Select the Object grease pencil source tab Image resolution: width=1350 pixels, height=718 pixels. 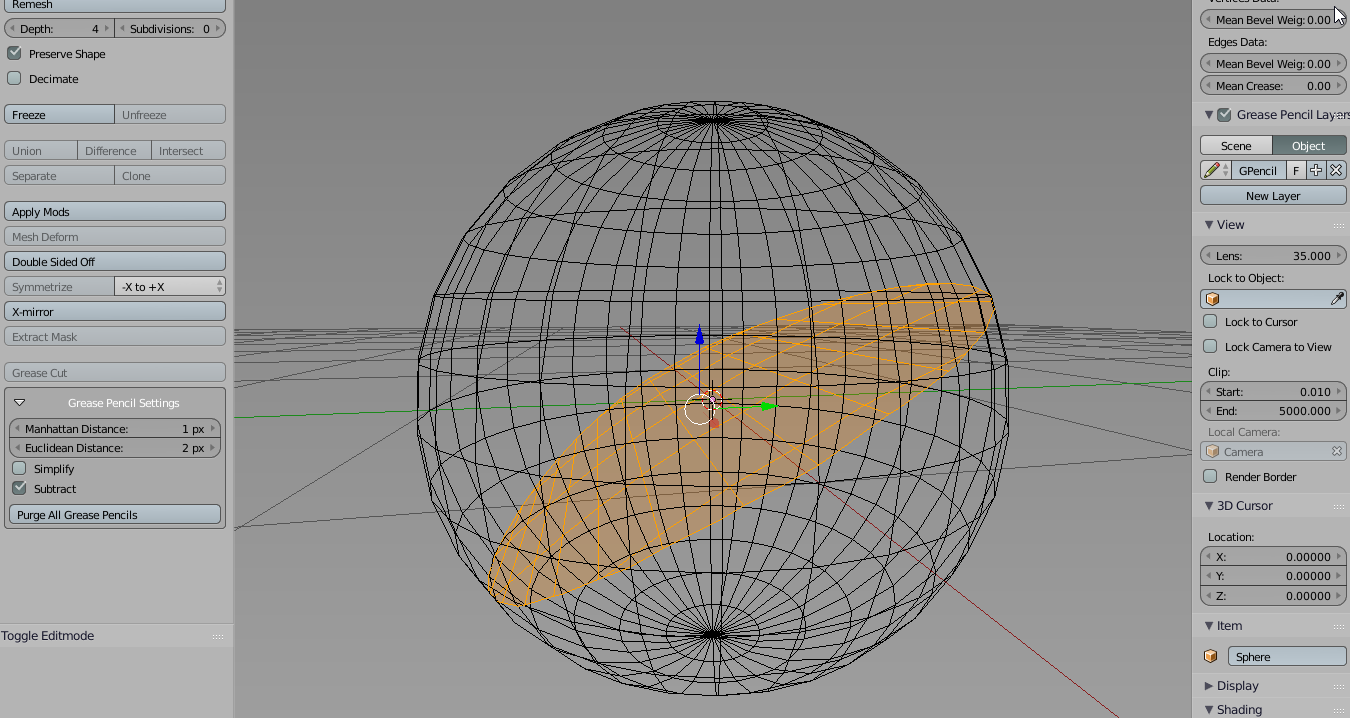[x=1309, y=146]
